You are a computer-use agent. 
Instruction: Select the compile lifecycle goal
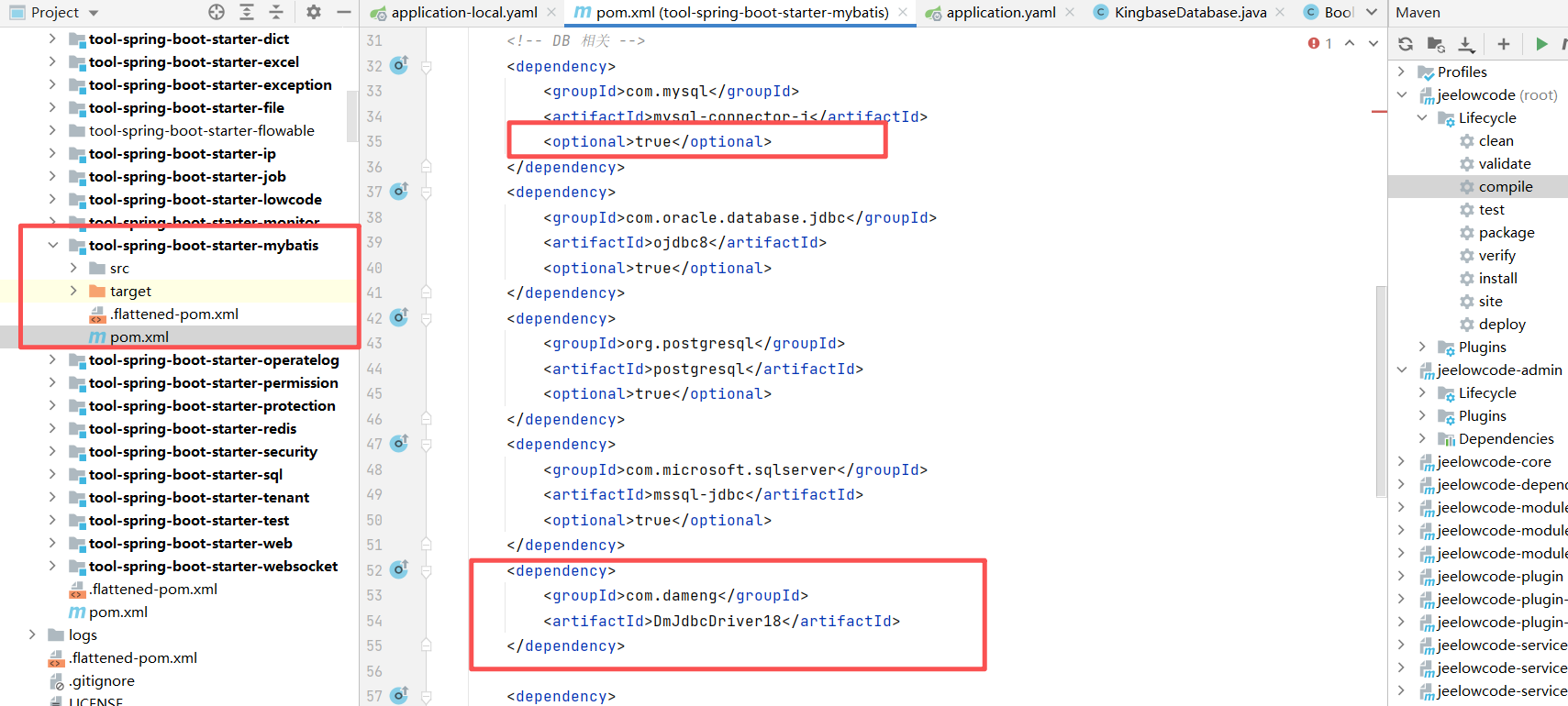[1505, 186]
